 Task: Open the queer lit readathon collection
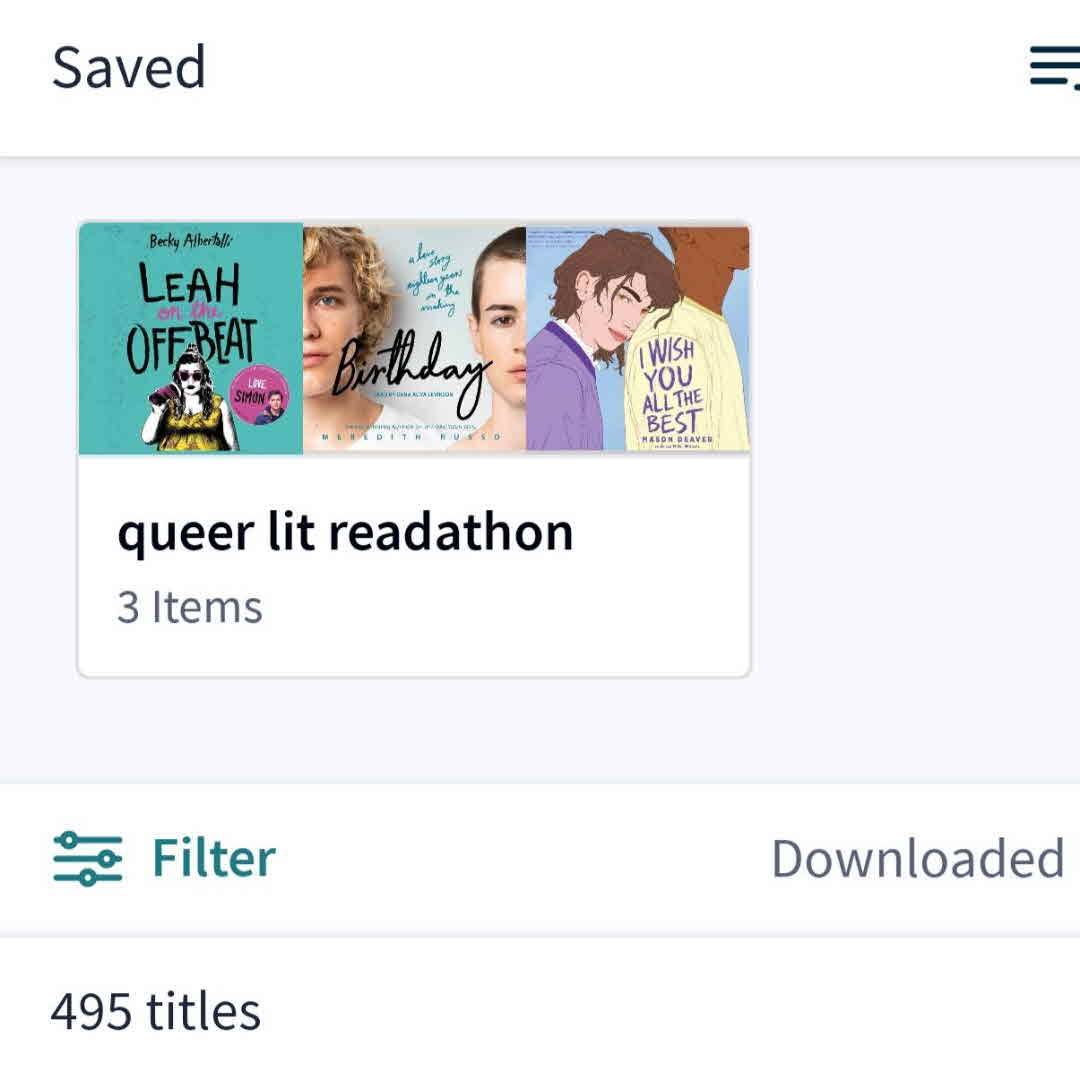(345, 532)
